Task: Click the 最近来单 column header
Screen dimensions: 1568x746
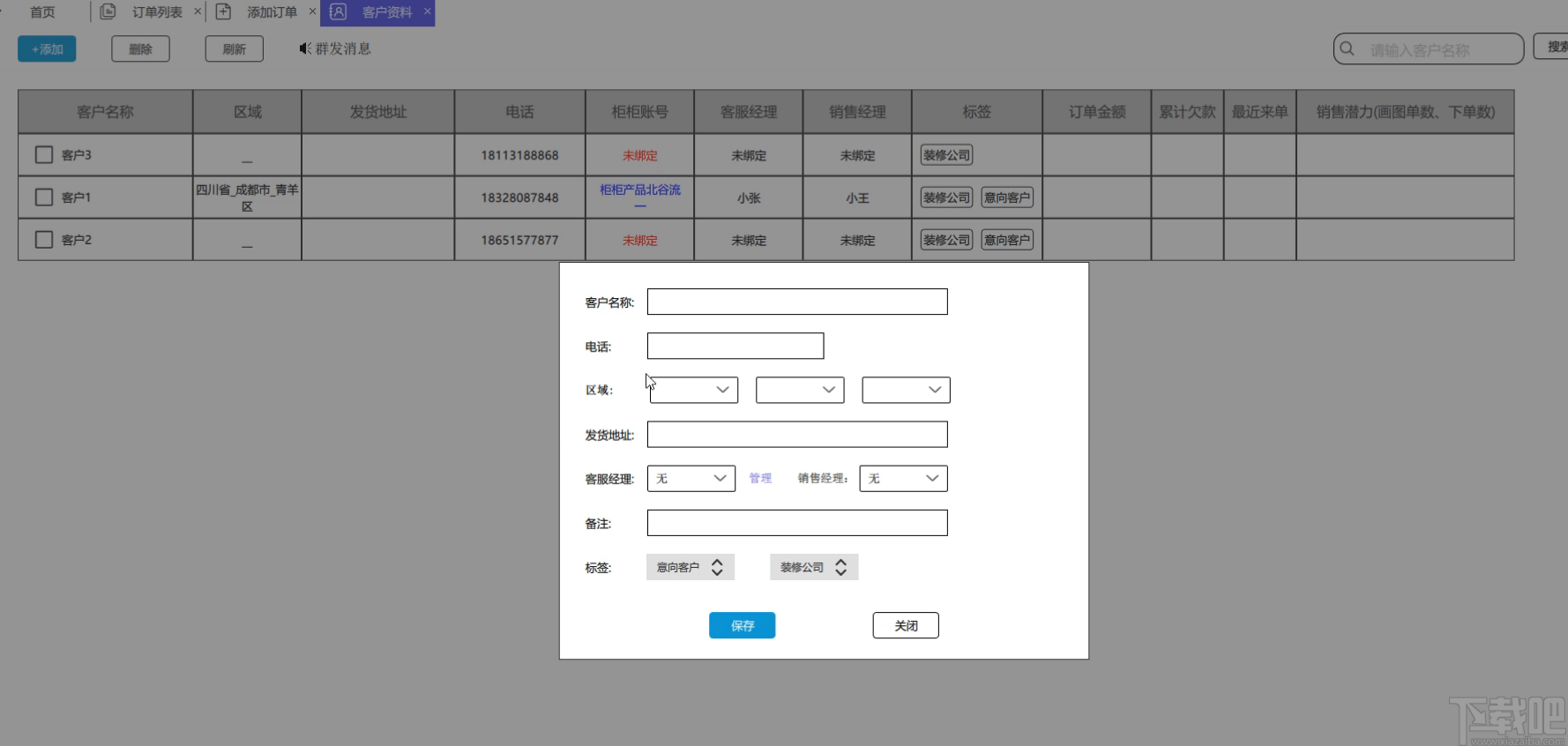Action: [x=1259, y=112]
